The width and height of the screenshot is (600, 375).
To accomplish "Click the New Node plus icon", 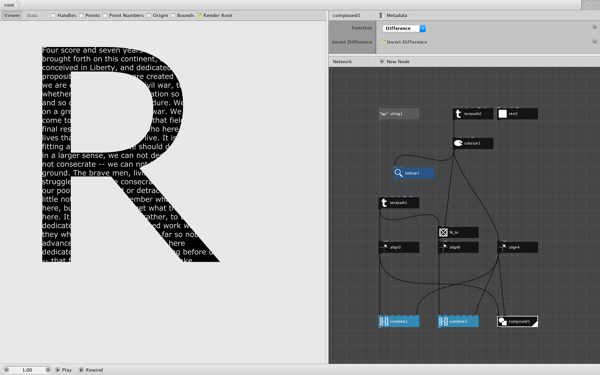I will [x=382, y=61].
